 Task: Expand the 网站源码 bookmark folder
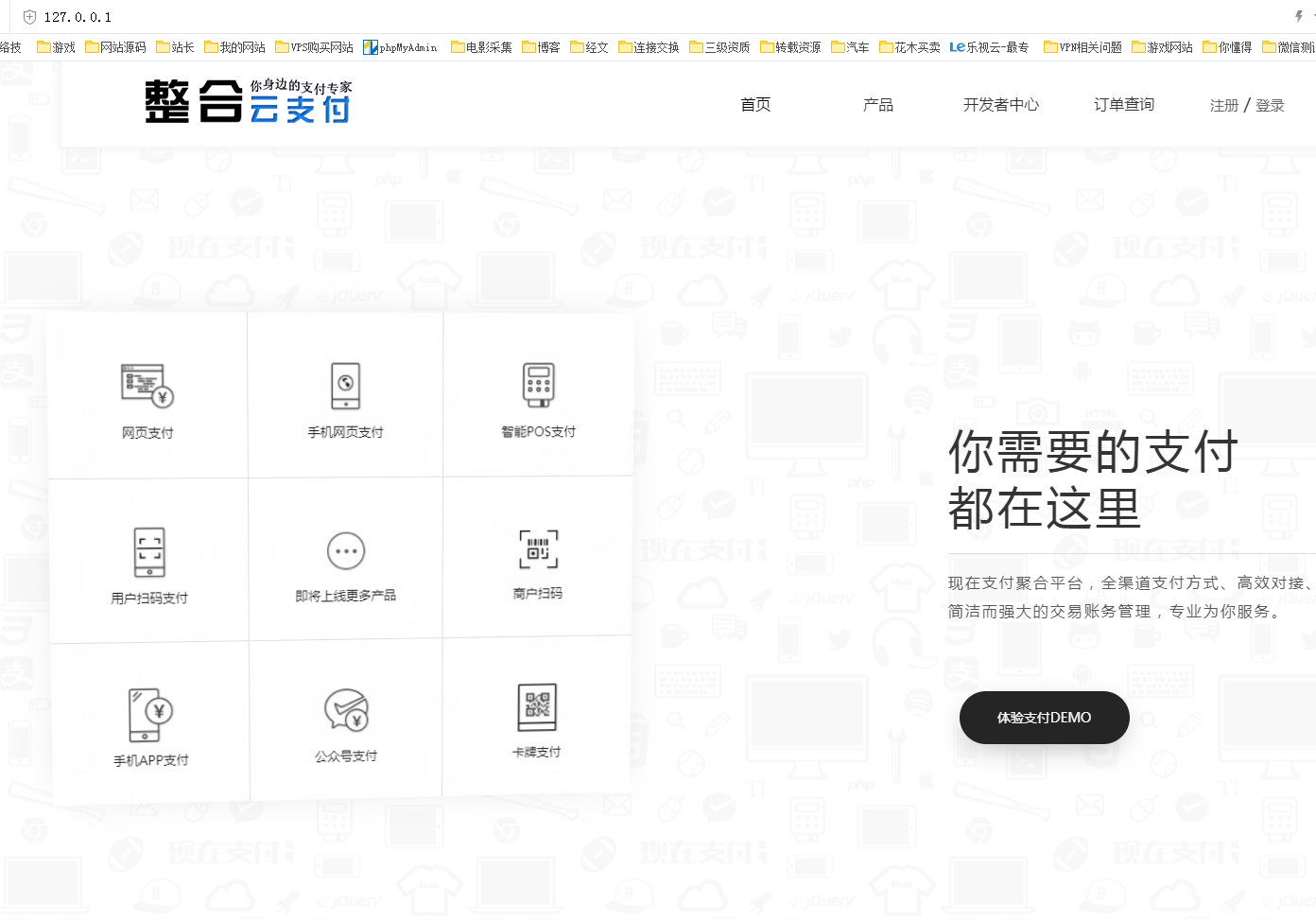(x=115, y=47)
